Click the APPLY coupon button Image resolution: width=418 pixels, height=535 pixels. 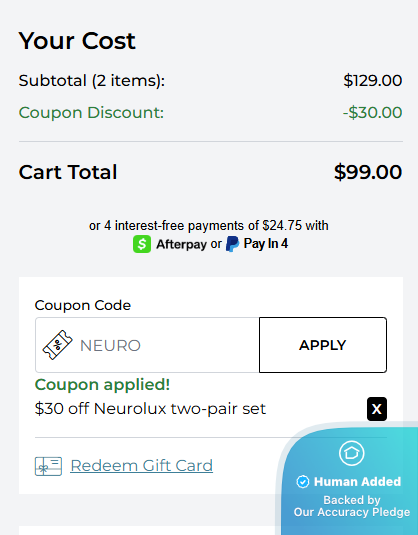pos(323,345)
